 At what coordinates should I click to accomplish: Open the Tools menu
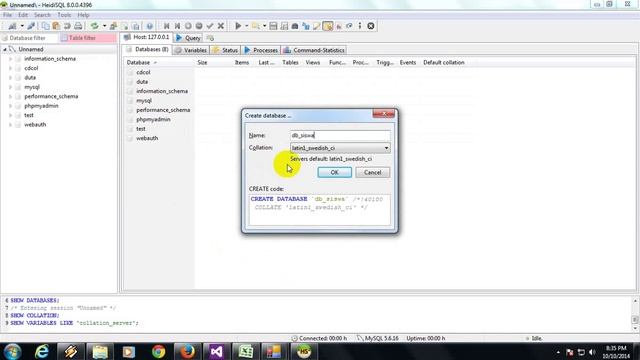click(x=64, y=15)
